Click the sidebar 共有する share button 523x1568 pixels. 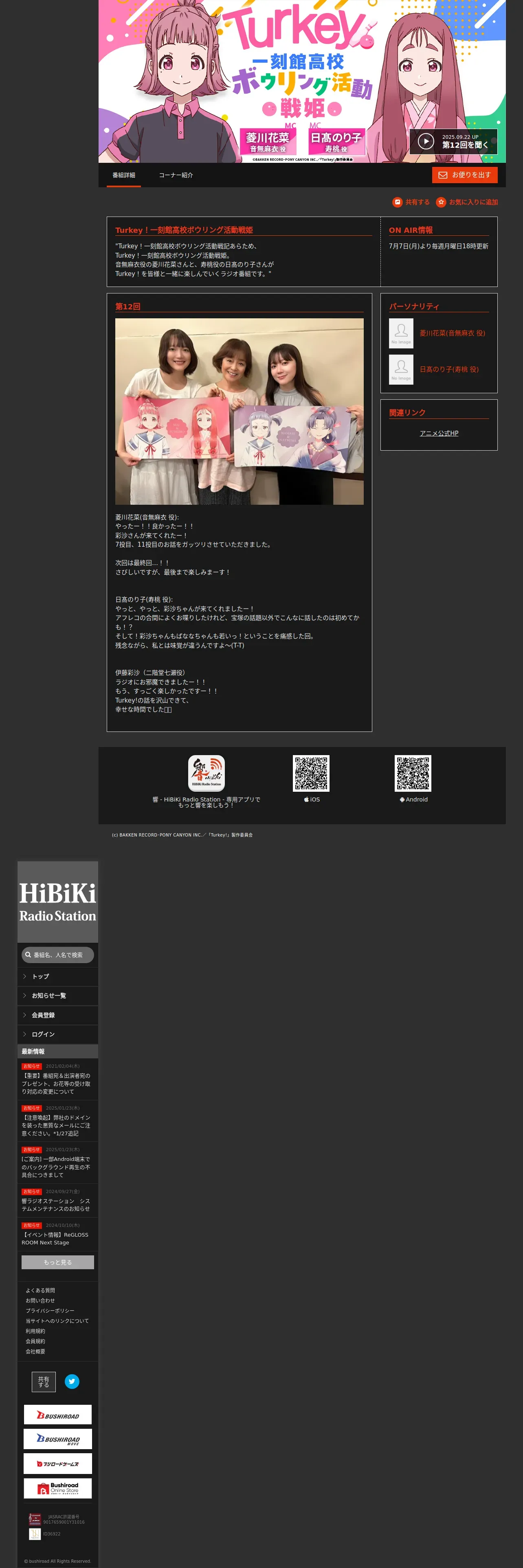(x=44, y=1382)
